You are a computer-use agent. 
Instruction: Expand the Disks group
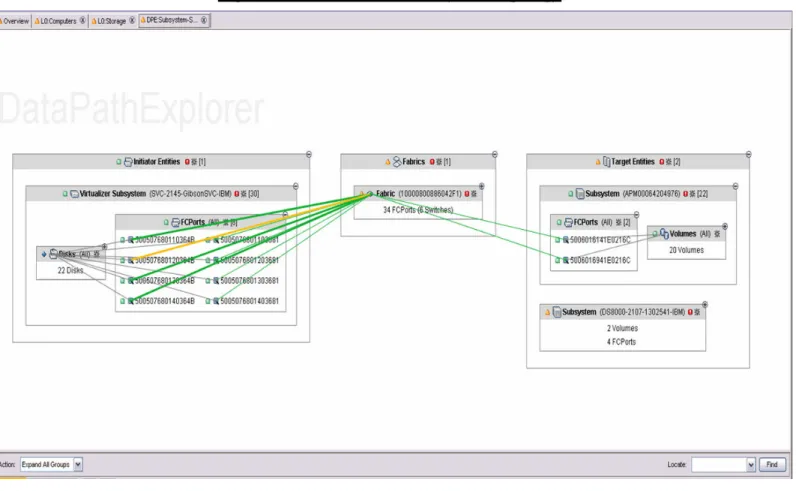click(105, 246)
